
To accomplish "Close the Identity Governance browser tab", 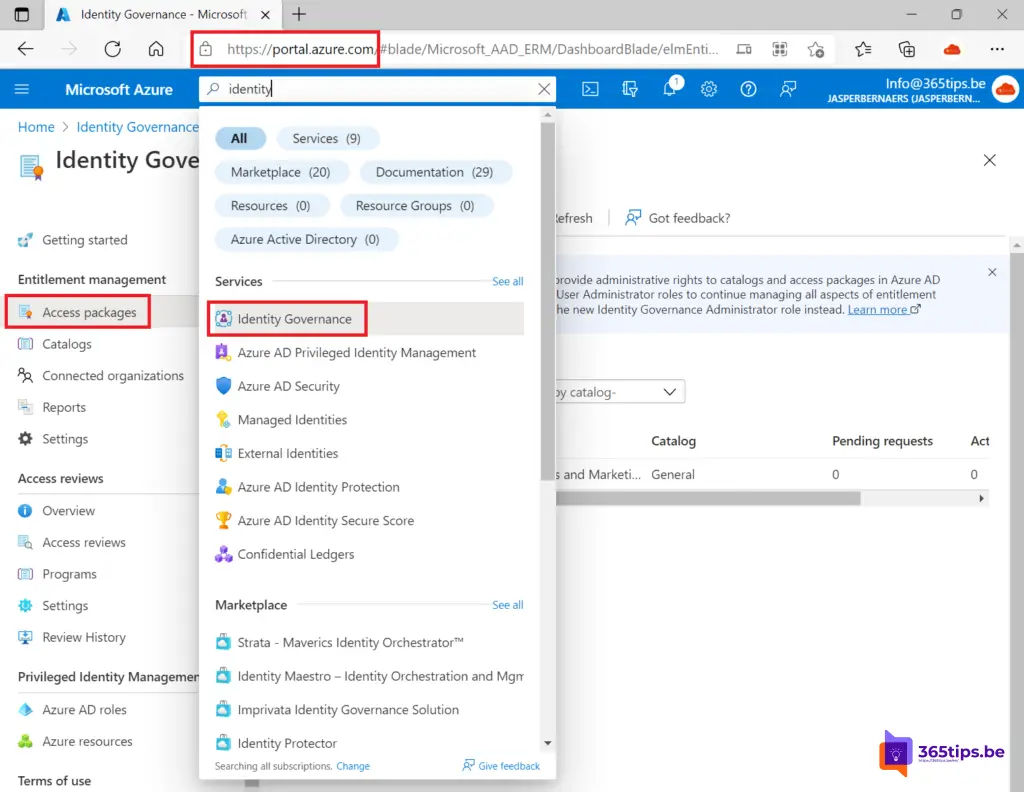I will pos(265,14).
